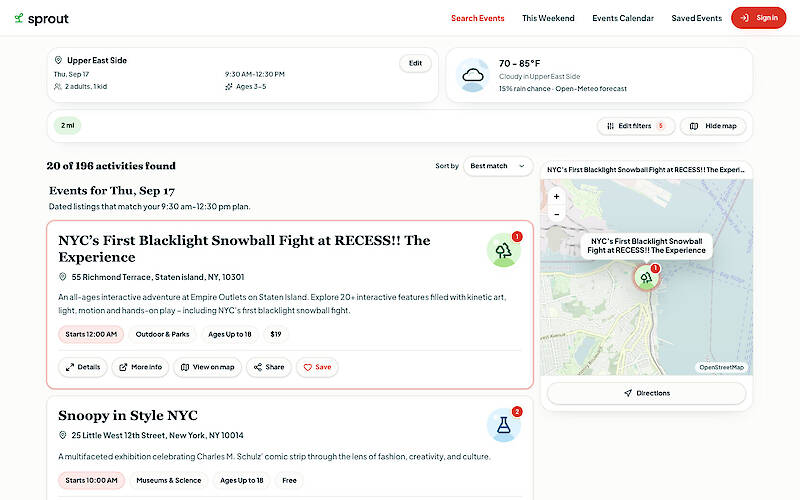800x500 pixels.
Task: Click the Sign in button
Action: click(x=759, y=18)
